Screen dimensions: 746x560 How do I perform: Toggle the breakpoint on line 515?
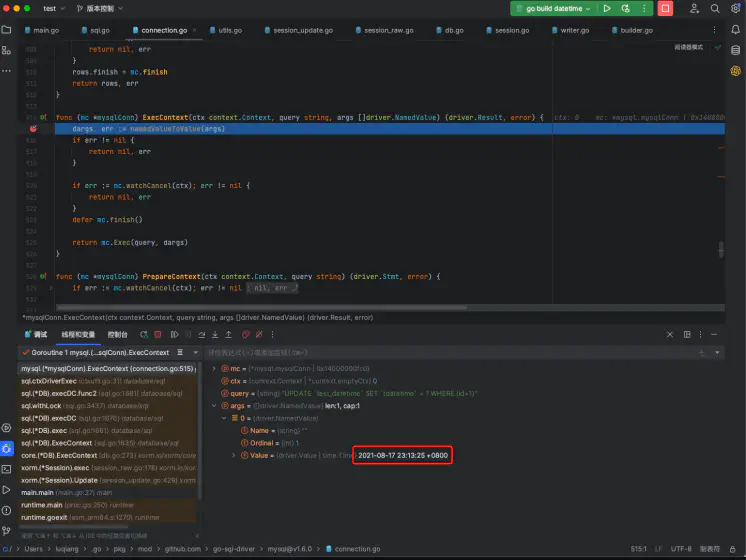point(33,128)
